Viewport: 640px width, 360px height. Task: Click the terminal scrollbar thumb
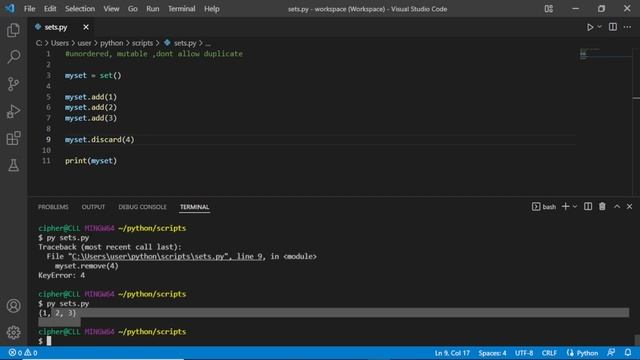[636, 340]
